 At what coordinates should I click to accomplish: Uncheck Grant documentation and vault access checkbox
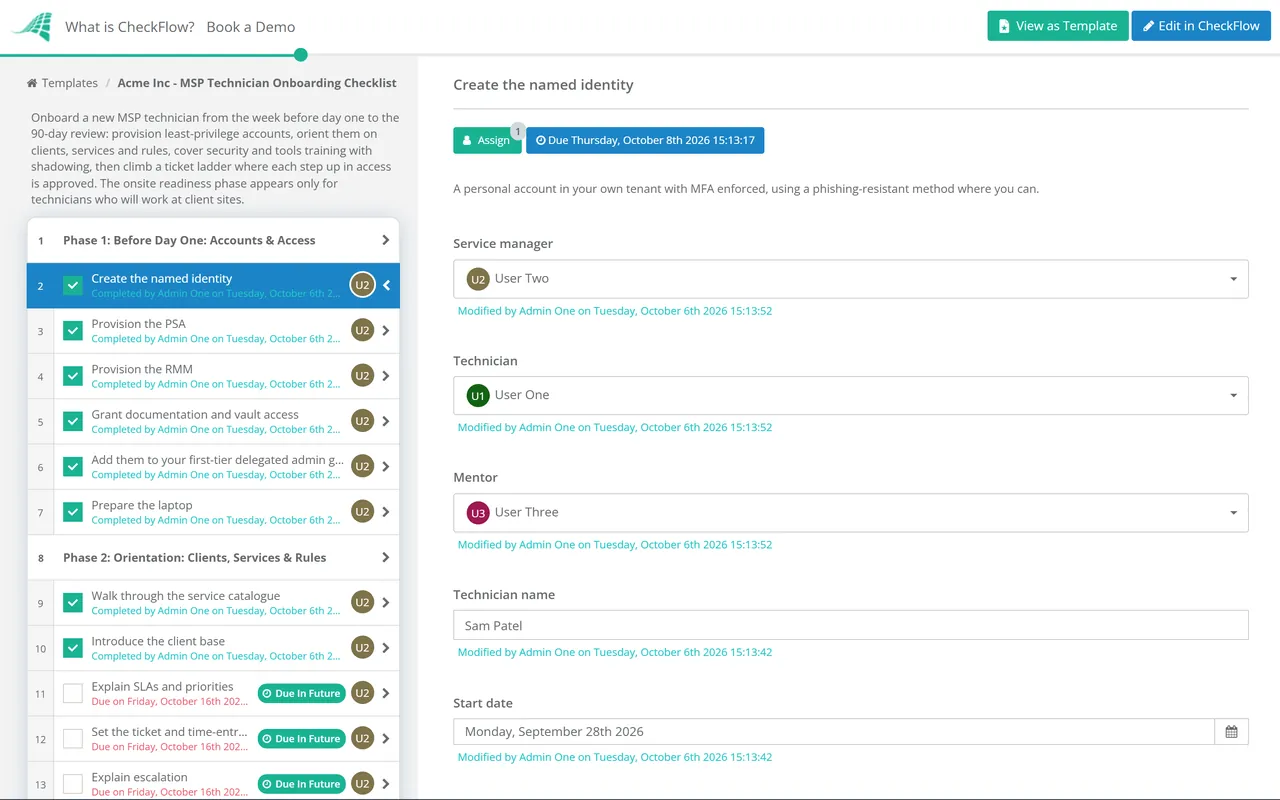73,421
